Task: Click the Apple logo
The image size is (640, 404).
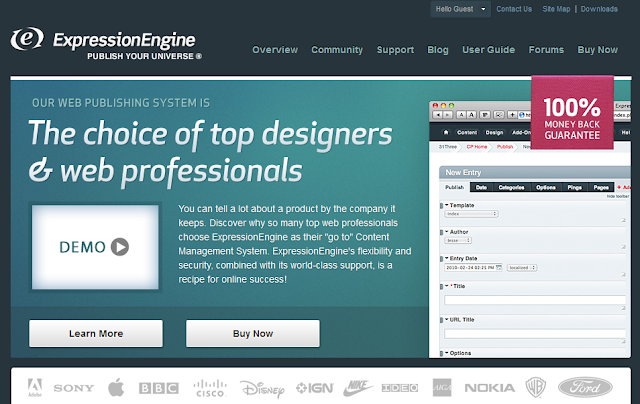Action: pos(116,387)
